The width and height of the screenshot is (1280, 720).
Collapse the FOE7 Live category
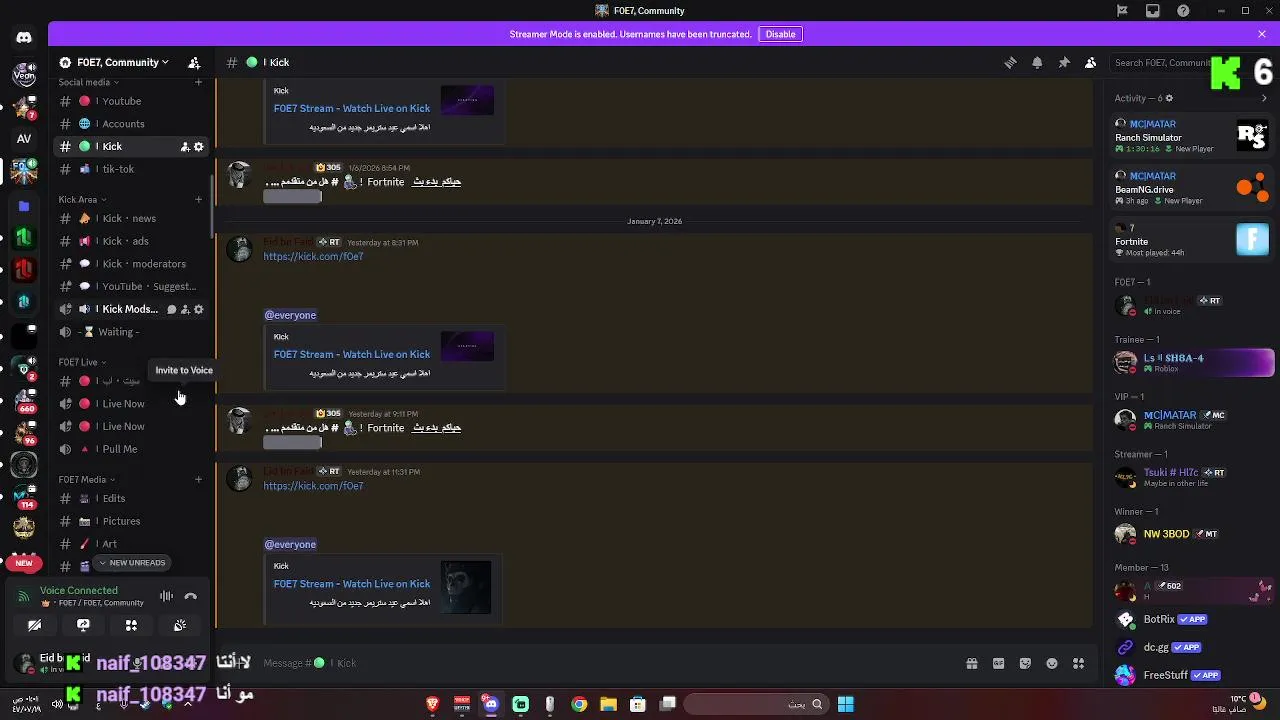pyautogui.click(x=82, y=362)
